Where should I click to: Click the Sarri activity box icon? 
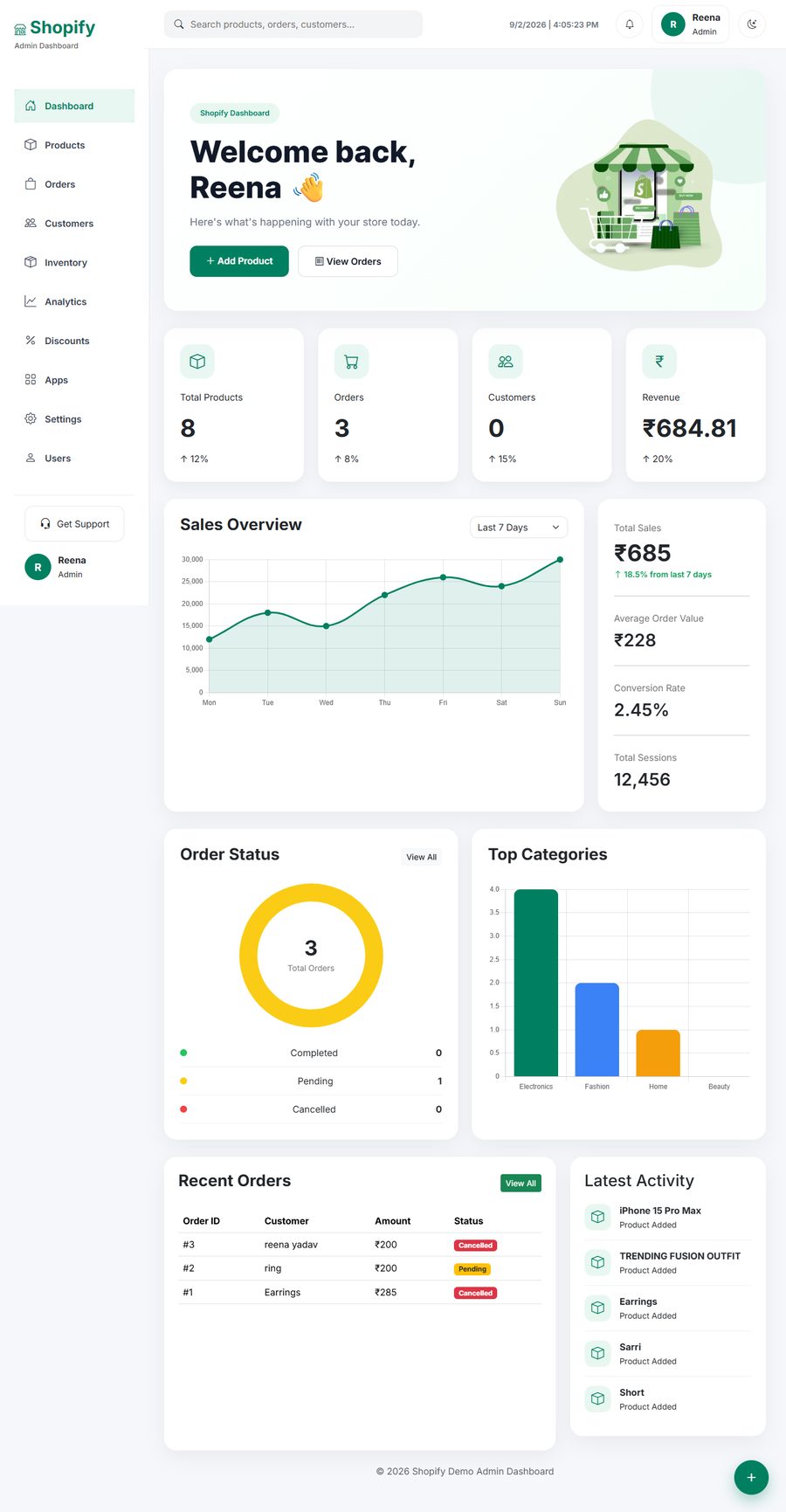pos(598,1353)
